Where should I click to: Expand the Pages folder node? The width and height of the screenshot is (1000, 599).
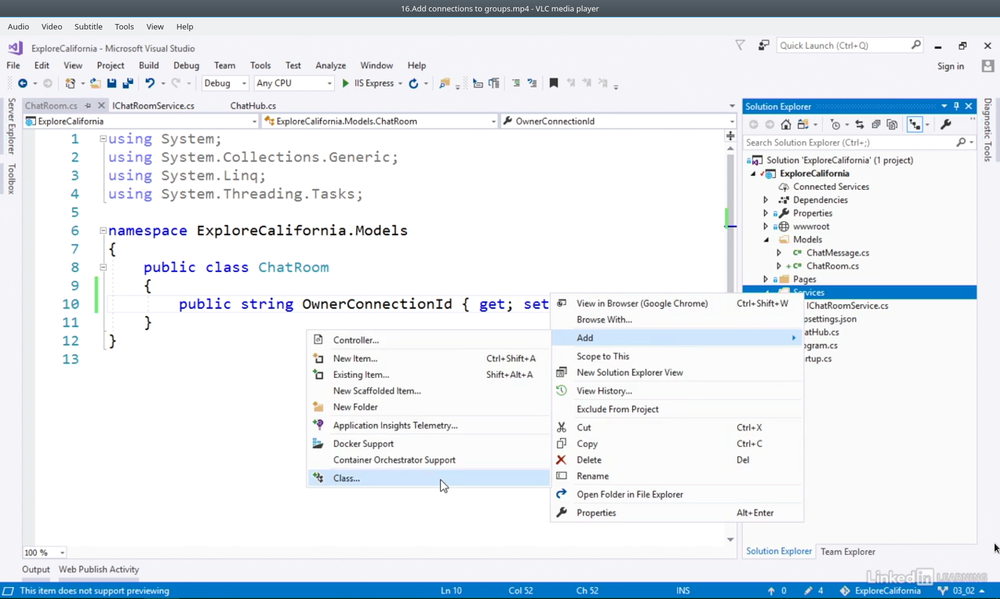pos(766,279)
